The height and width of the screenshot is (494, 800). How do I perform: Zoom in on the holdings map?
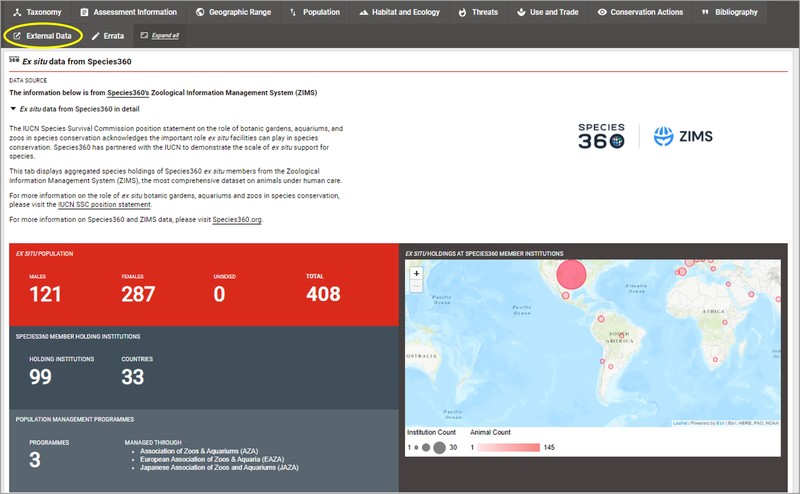[416, 274]
